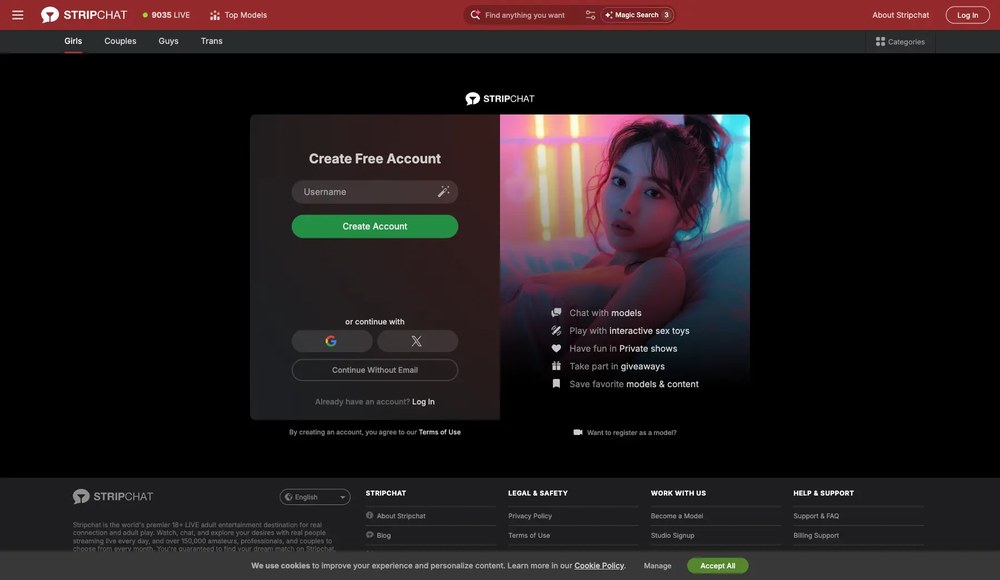Open Support & FAQ link

816,516
